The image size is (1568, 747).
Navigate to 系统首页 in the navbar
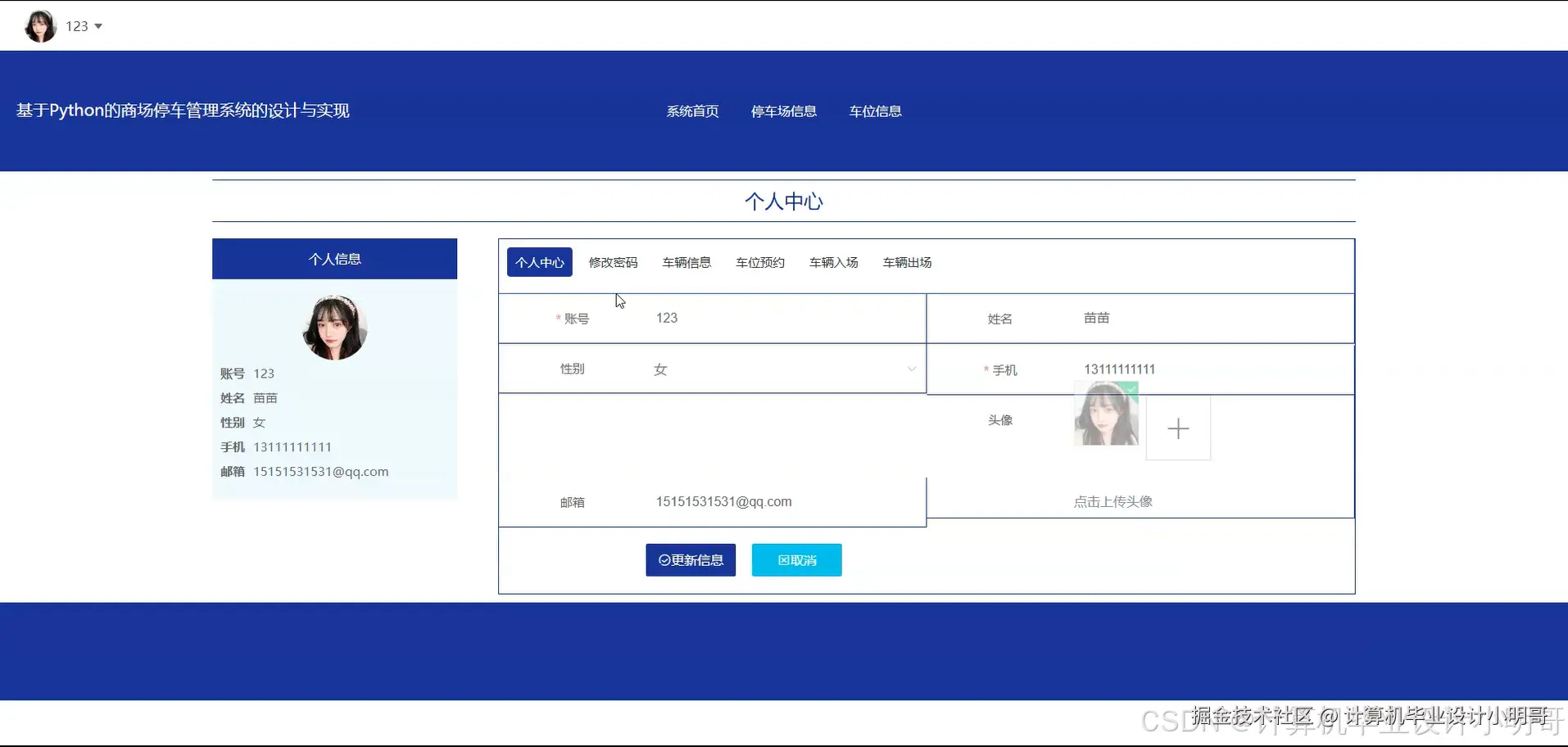click(x=692, y=111)
